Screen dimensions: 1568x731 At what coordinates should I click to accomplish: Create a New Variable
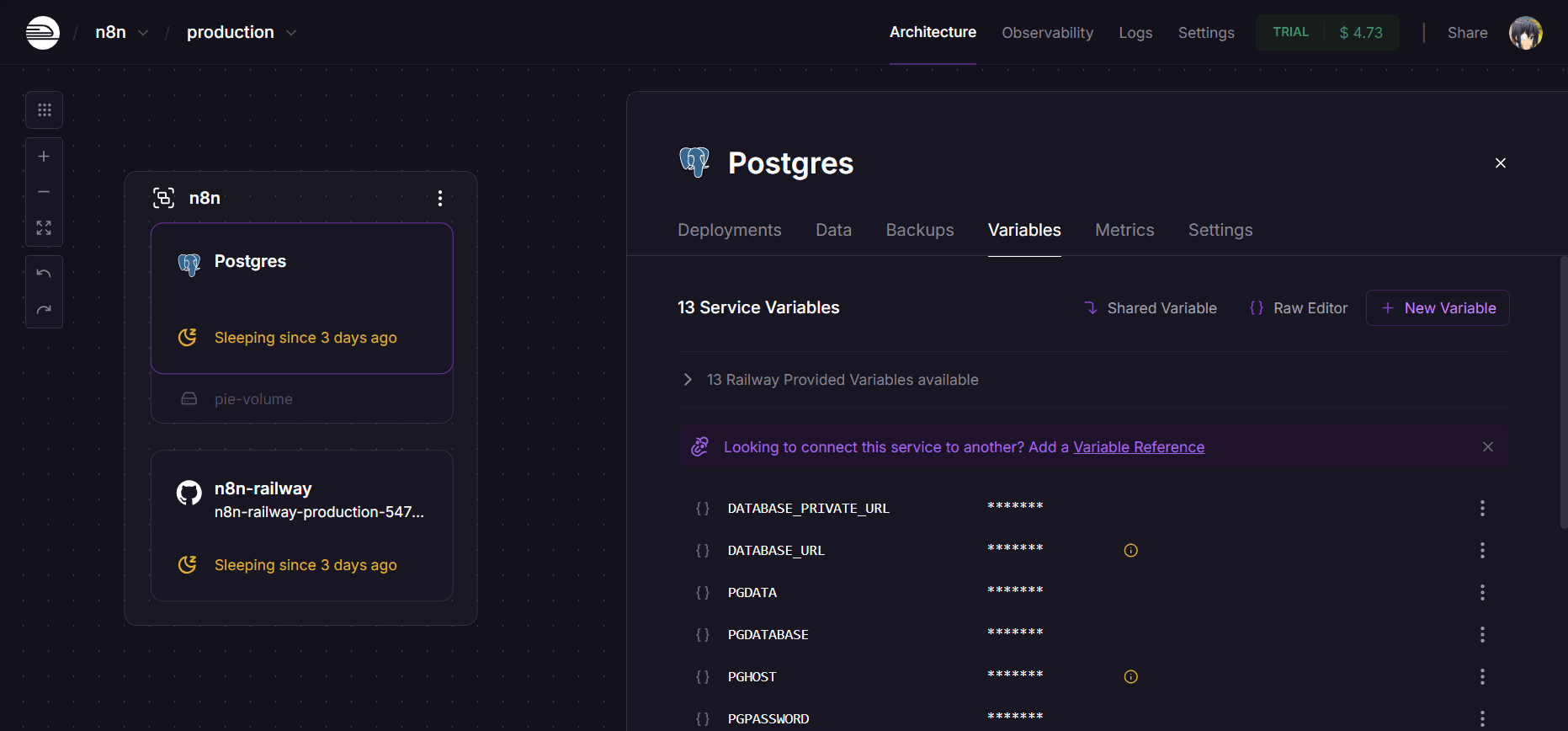tap(1438, 308)
